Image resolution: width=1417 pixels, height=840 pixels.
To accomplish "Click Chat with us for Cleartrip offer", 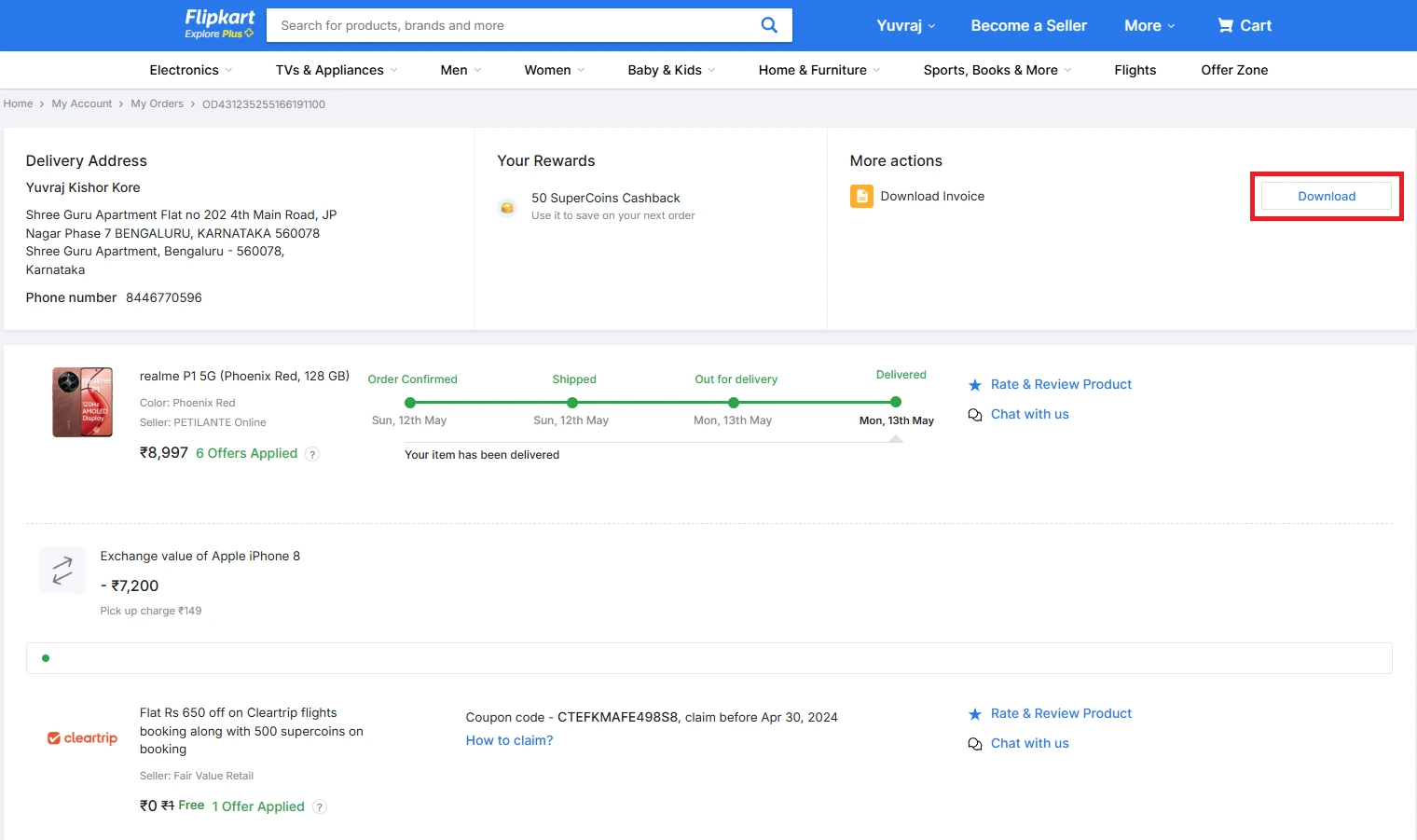I will (x=1029, y=743).
